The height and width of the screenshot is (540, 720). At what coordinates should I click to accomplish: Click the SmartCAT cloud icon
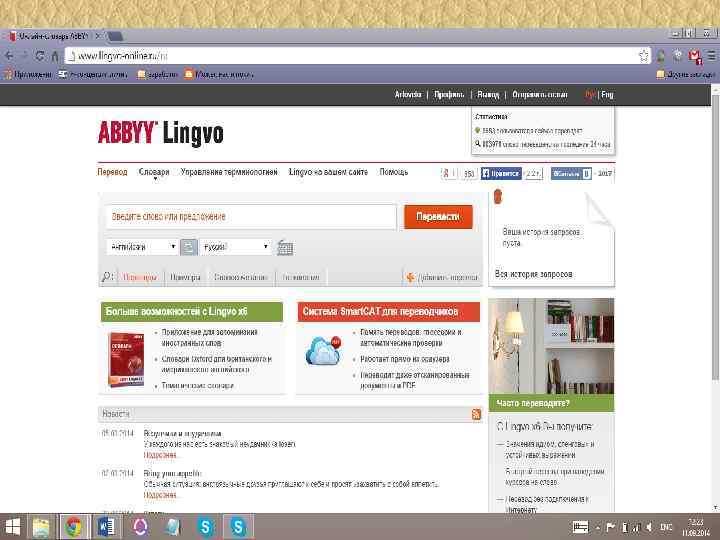(x=324, y=351)
